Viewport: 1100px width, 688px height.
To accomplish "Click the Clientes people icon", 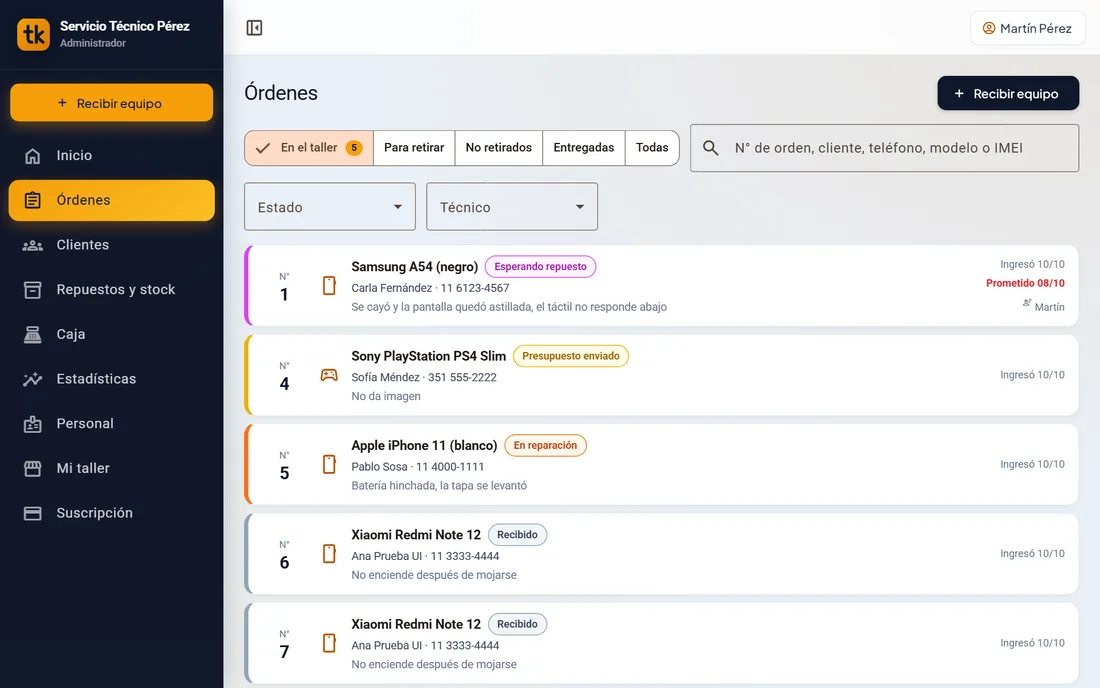I will point(32,245).
